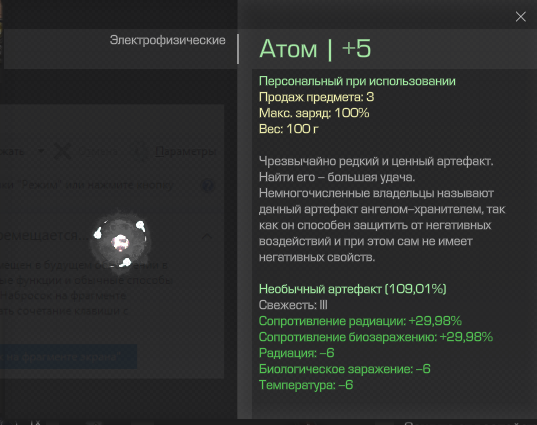Screen dimensions: 537x425
Task: Click the 'Макс. заряд: 100%' line
Action: click(x=314, y=113)
